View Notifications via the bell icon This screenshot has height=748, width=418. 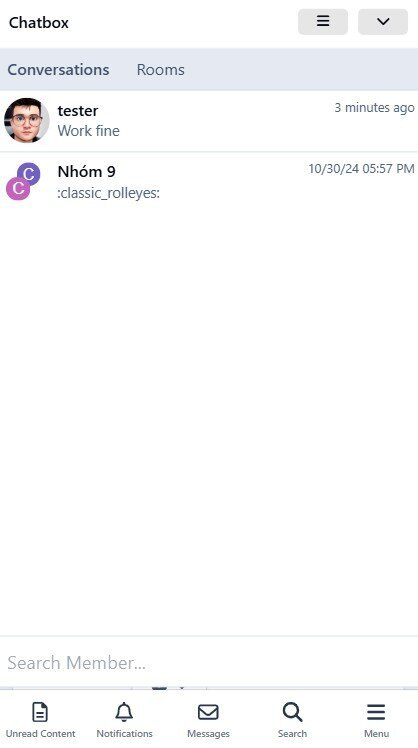124,713
